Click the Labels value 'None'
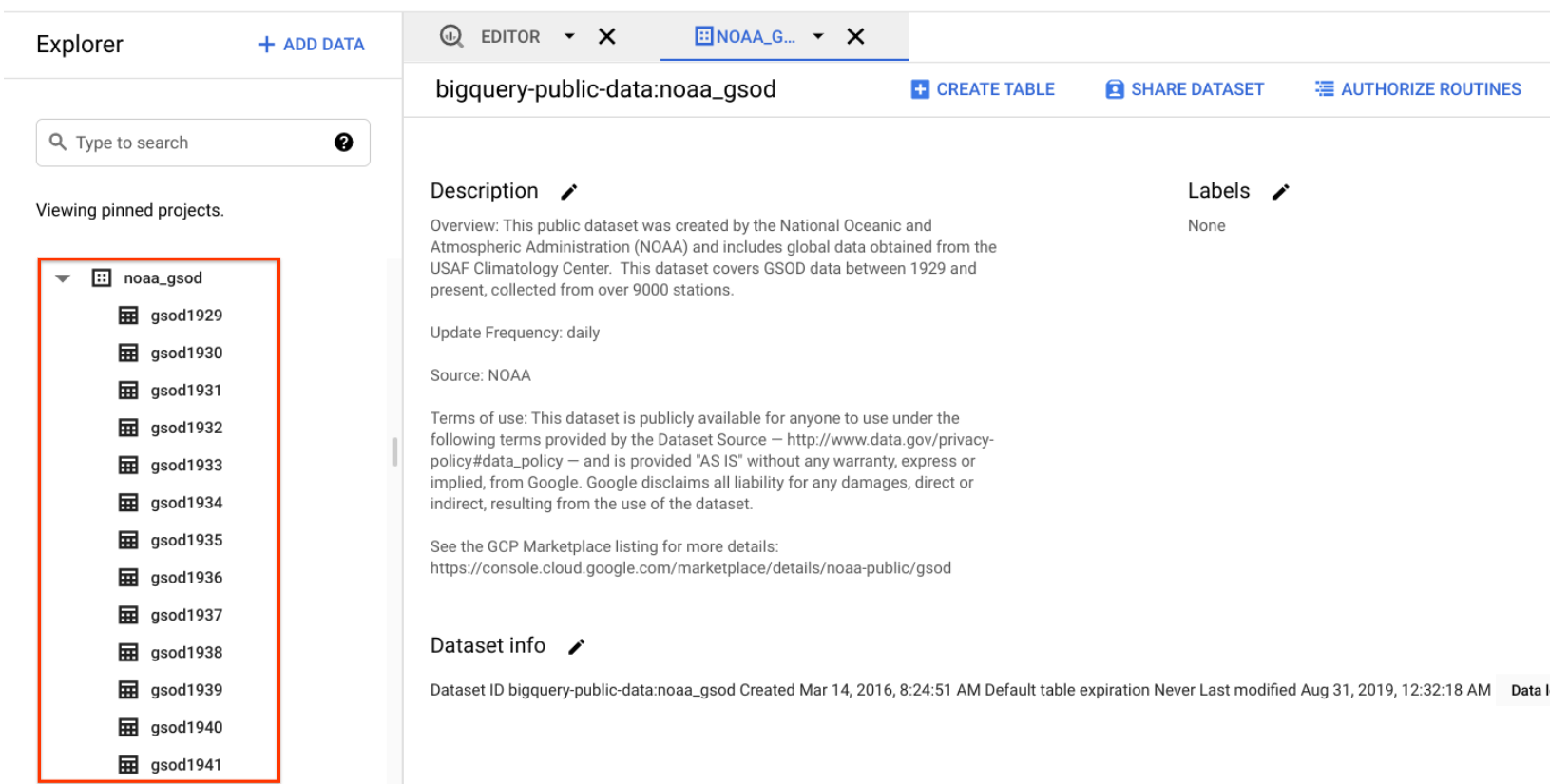1550x784 pixels. (x=1206, y=226)
